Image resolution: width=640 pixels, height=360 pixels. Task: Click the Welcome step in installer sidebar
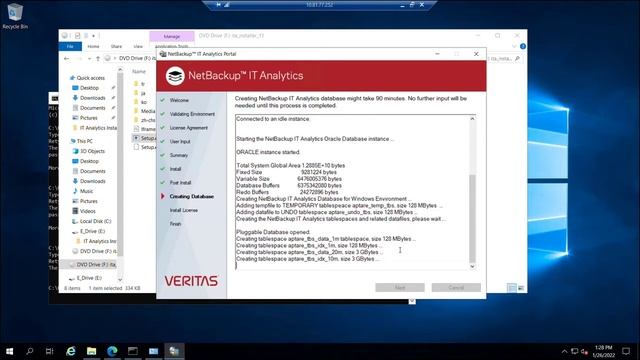pos(179,100)
